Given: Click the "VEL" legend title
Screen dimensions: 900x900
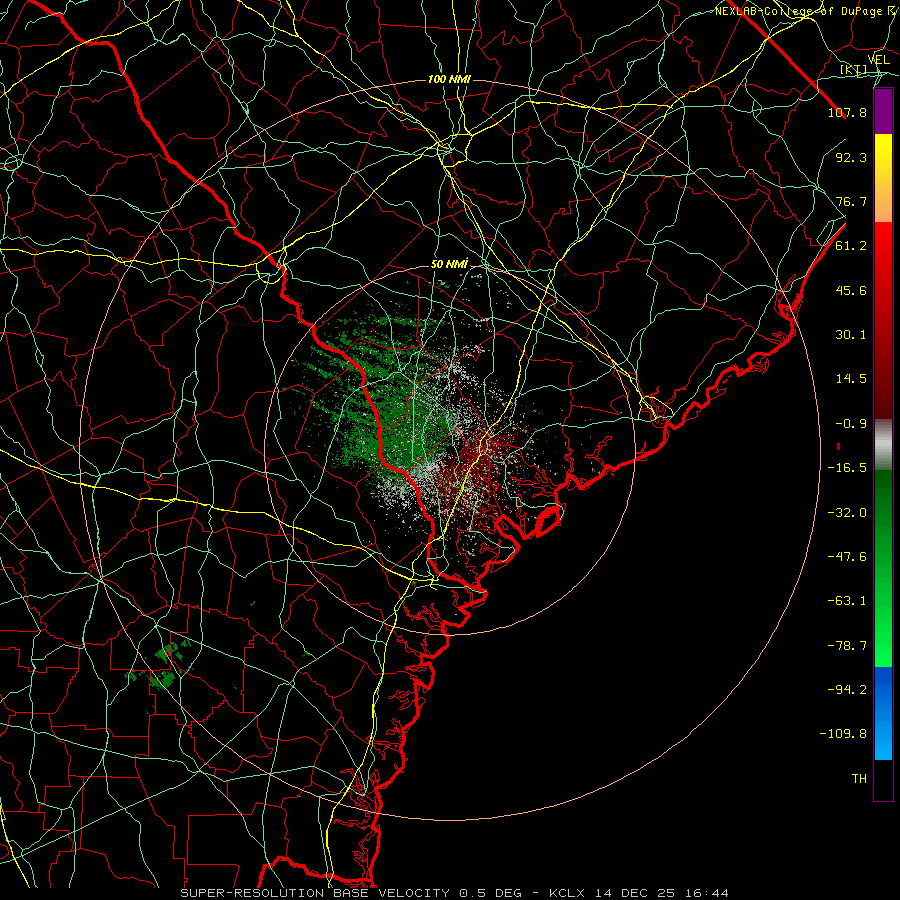Looking at the screenshot, I should 879,59.
